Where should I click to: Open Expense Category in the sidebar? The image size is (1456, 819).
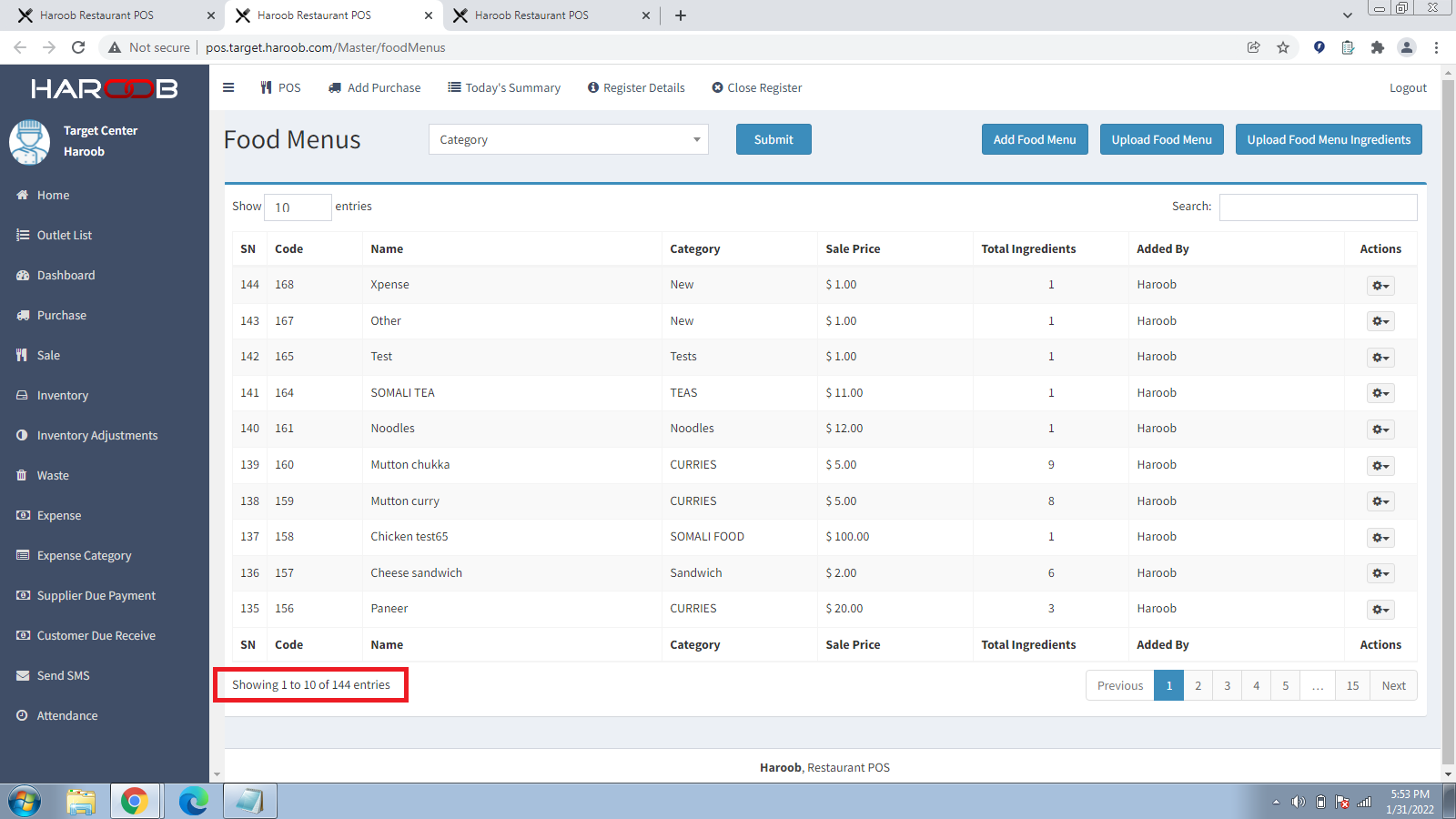[x=105, y=555]
